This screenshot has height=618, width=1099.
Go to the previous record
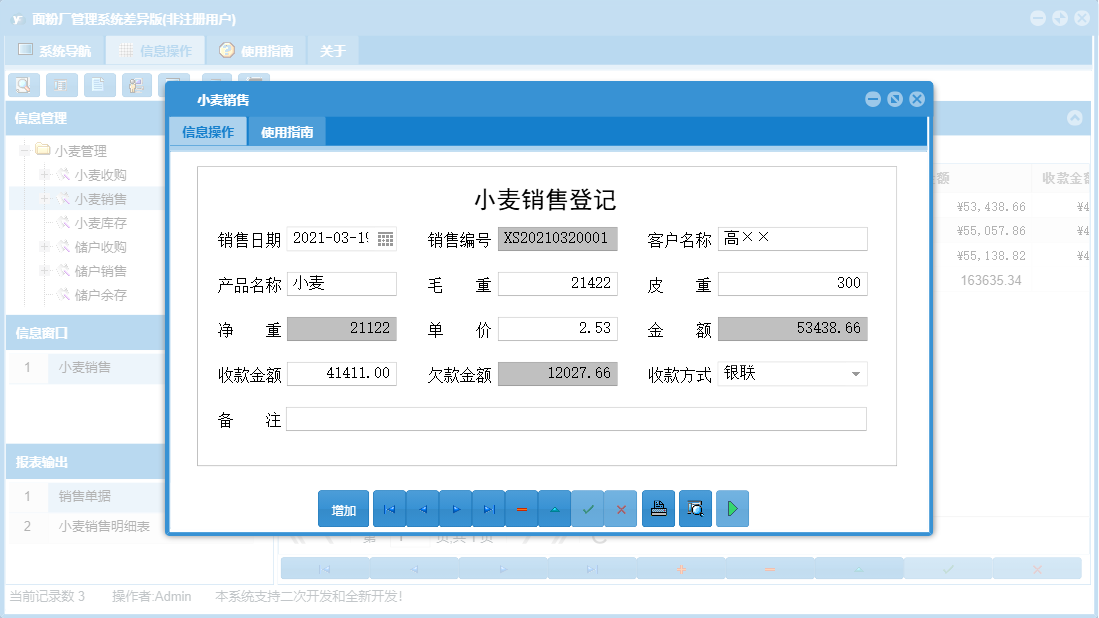pos(422,508)
